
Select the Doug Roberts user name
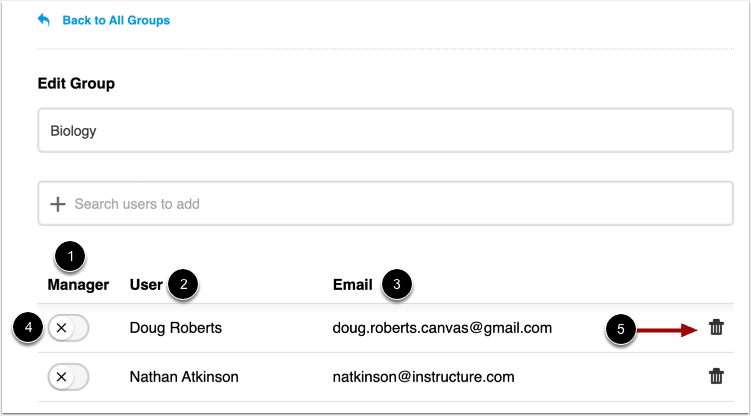pyautogui.click(x=176, y=328)
